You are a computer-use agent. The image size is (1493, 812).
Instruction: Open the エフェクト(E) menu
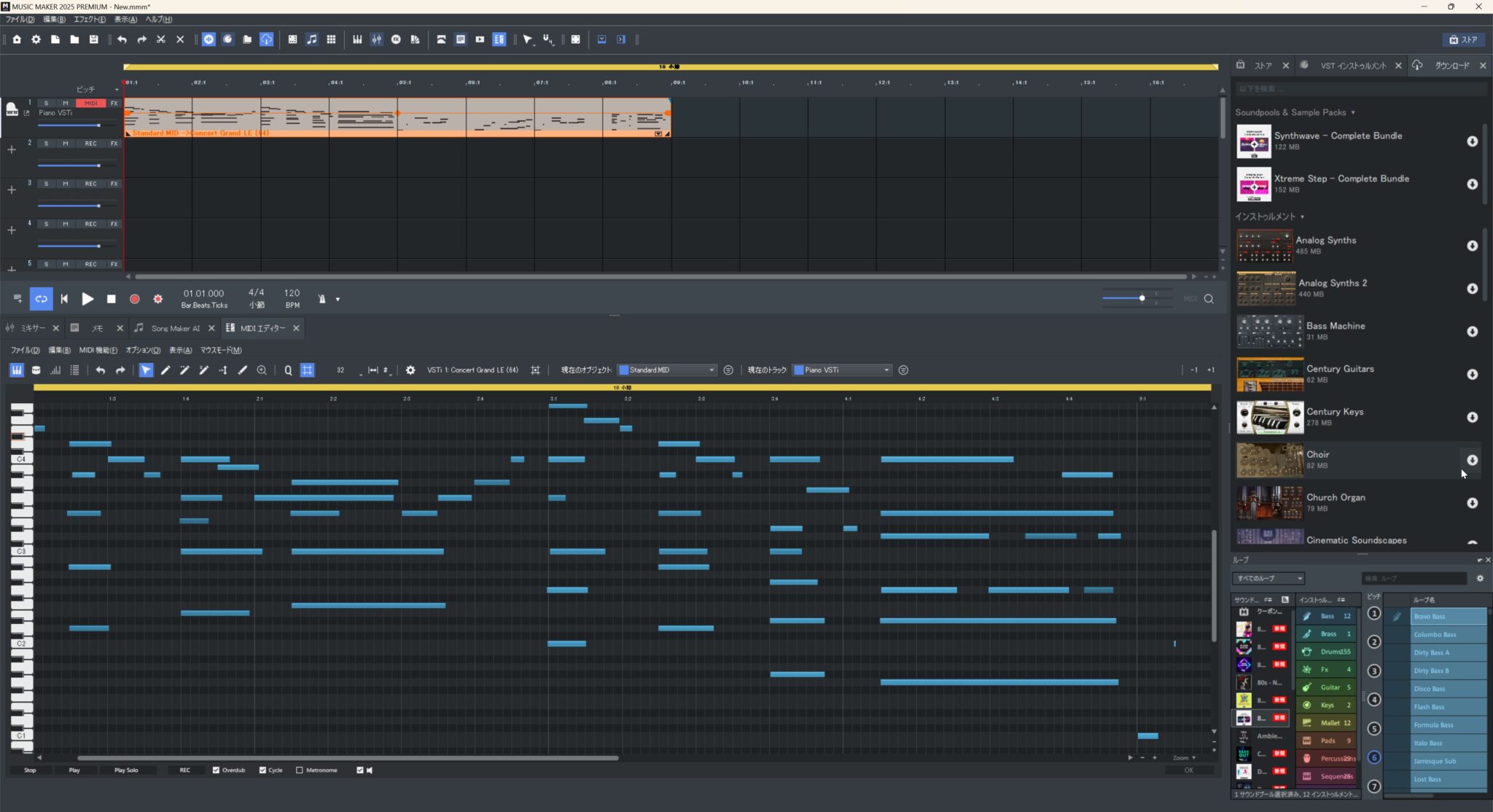89,20
